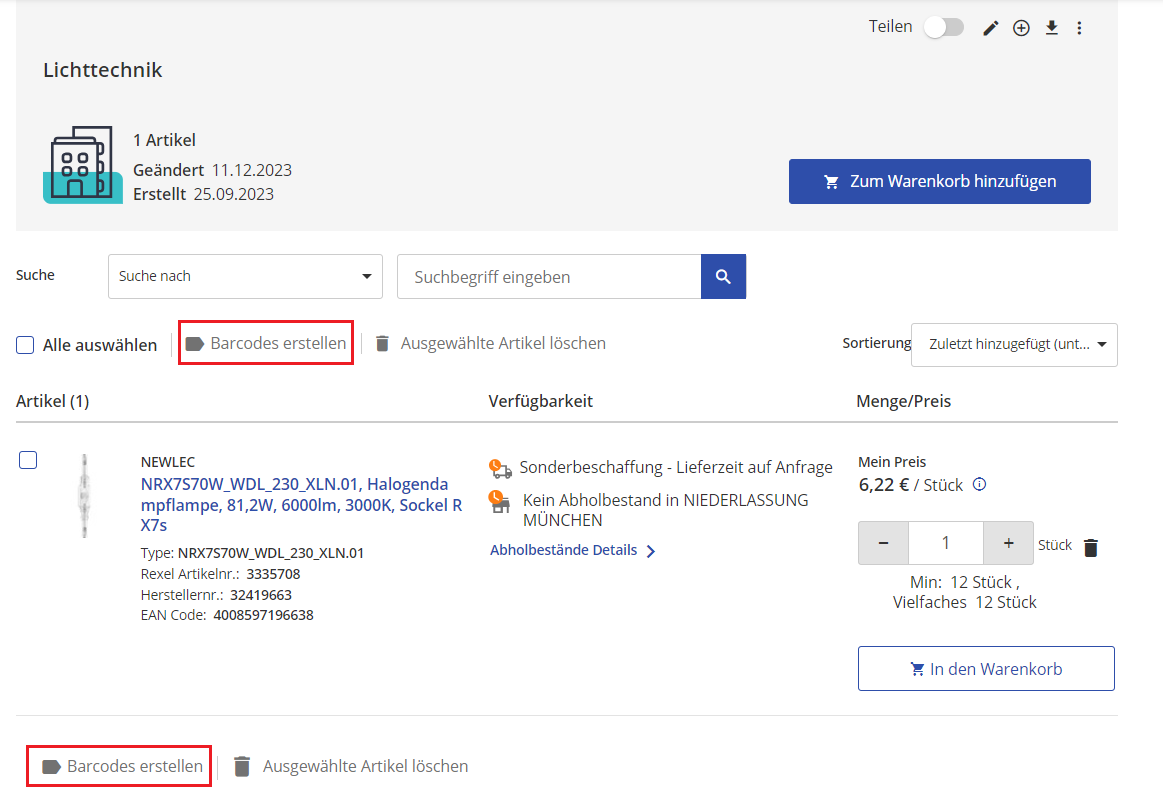The width and height of the screenshot is (1163, 799).
Task: Expand Abholbestände Details
Action: tap(572, 550)
